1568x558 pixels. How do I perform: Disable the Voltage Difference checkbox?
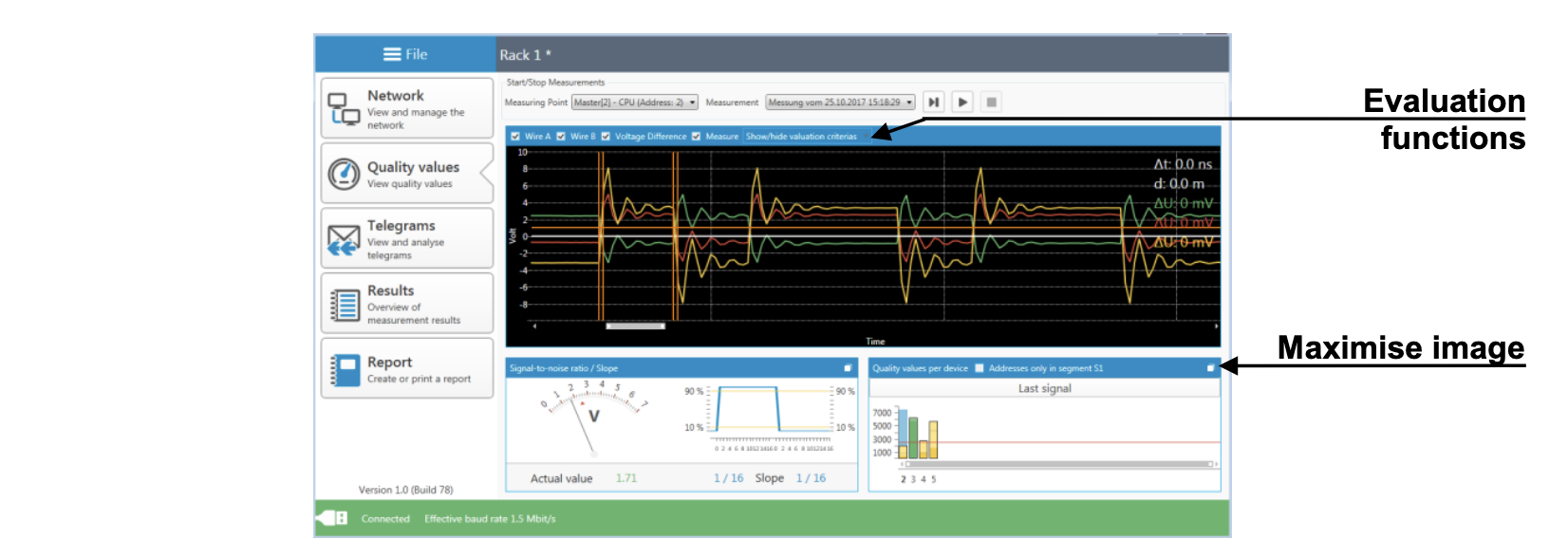606,137
